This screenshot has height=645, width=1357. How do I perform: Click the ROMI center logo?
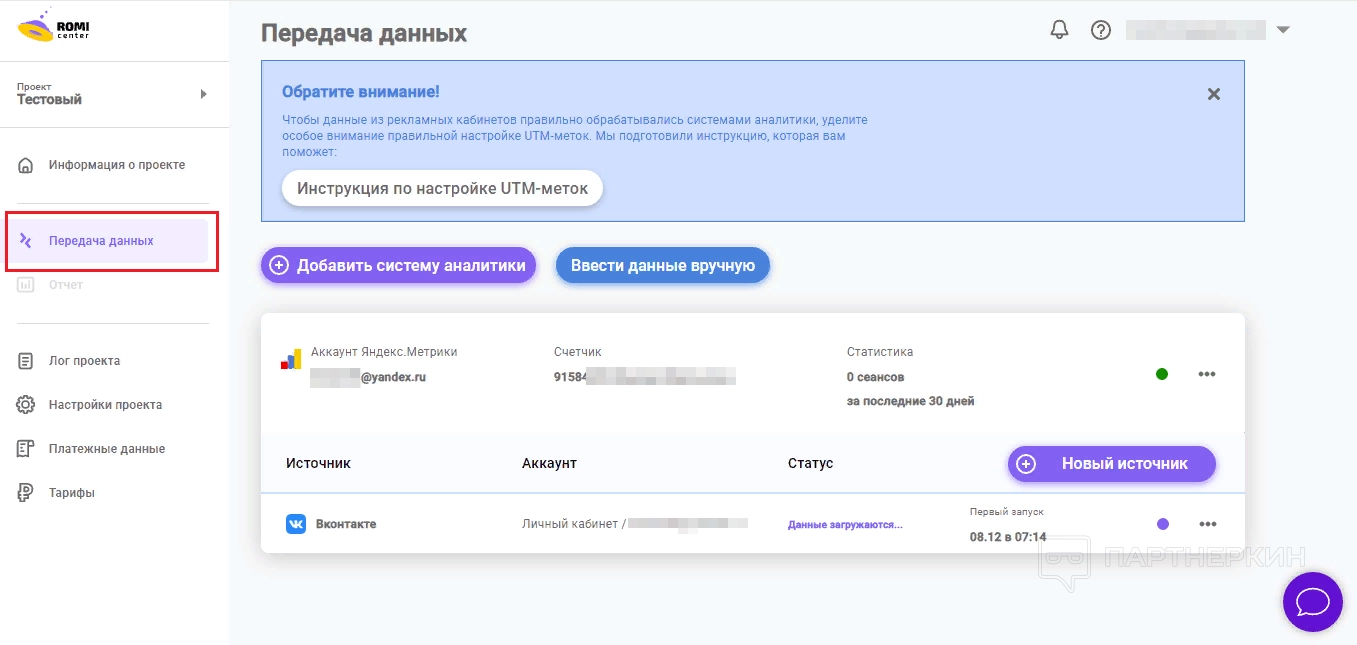tap(52, 27)
